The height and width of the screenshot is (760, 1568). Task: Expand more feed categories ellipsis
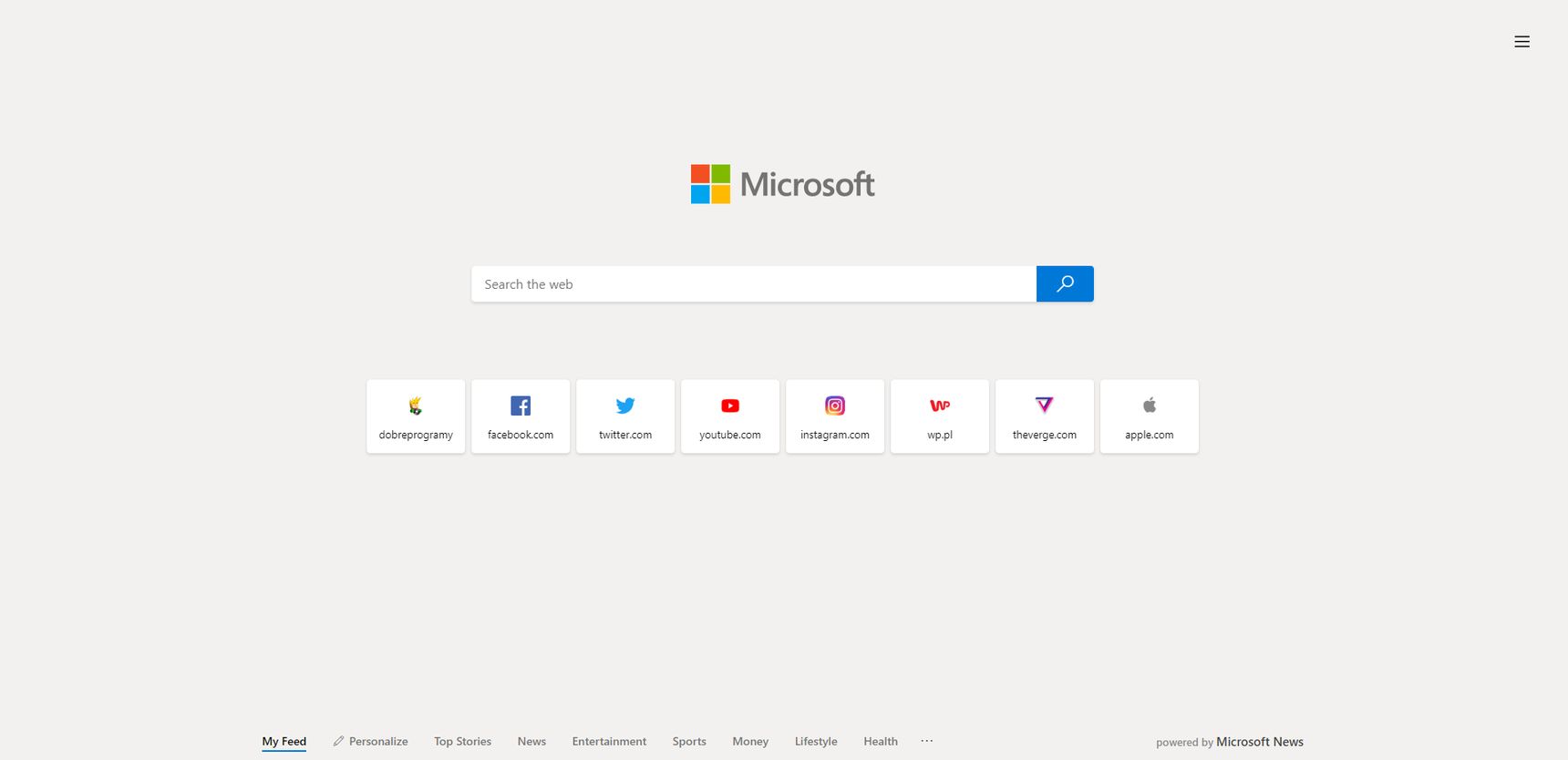(x=927, y=741)
